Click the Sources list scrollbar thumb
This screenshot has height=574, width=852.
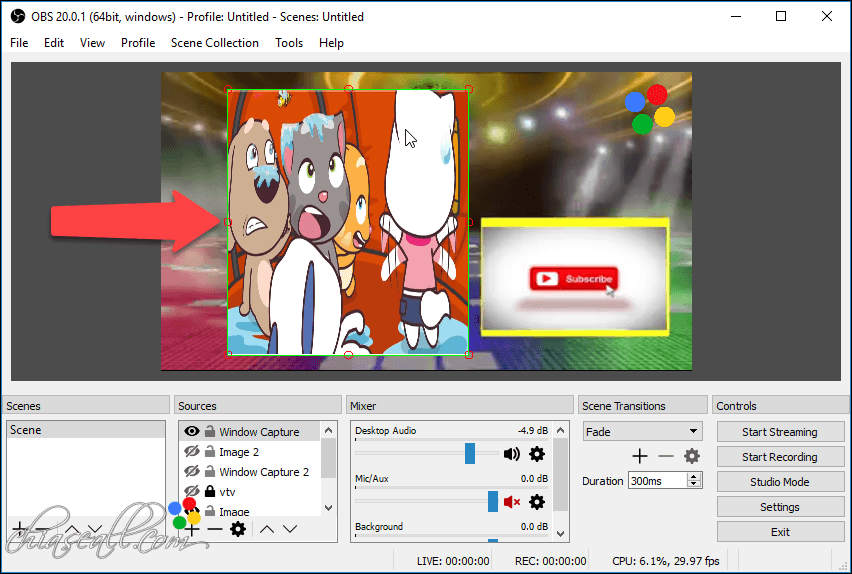click(328, 458)
